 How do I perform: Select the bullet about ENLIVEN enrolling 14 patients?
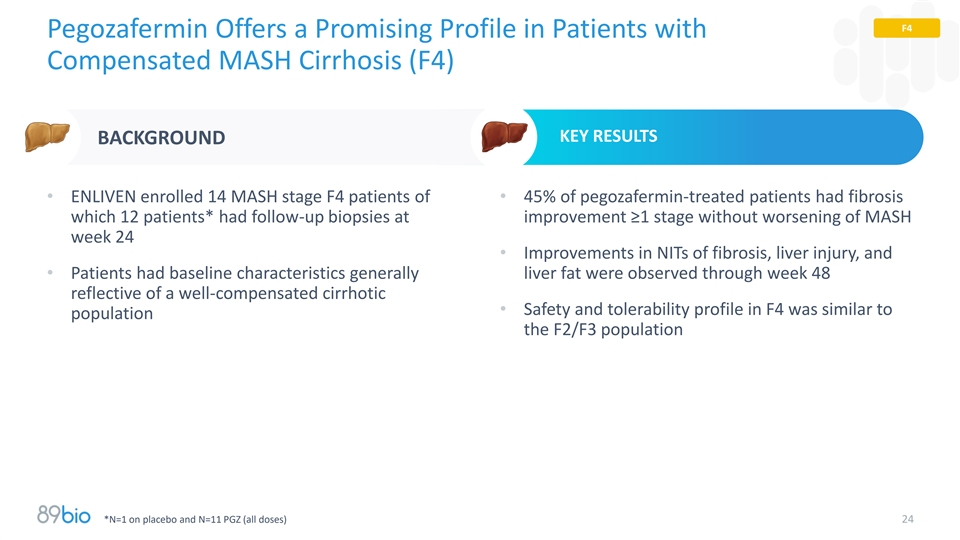coord(250,217)
